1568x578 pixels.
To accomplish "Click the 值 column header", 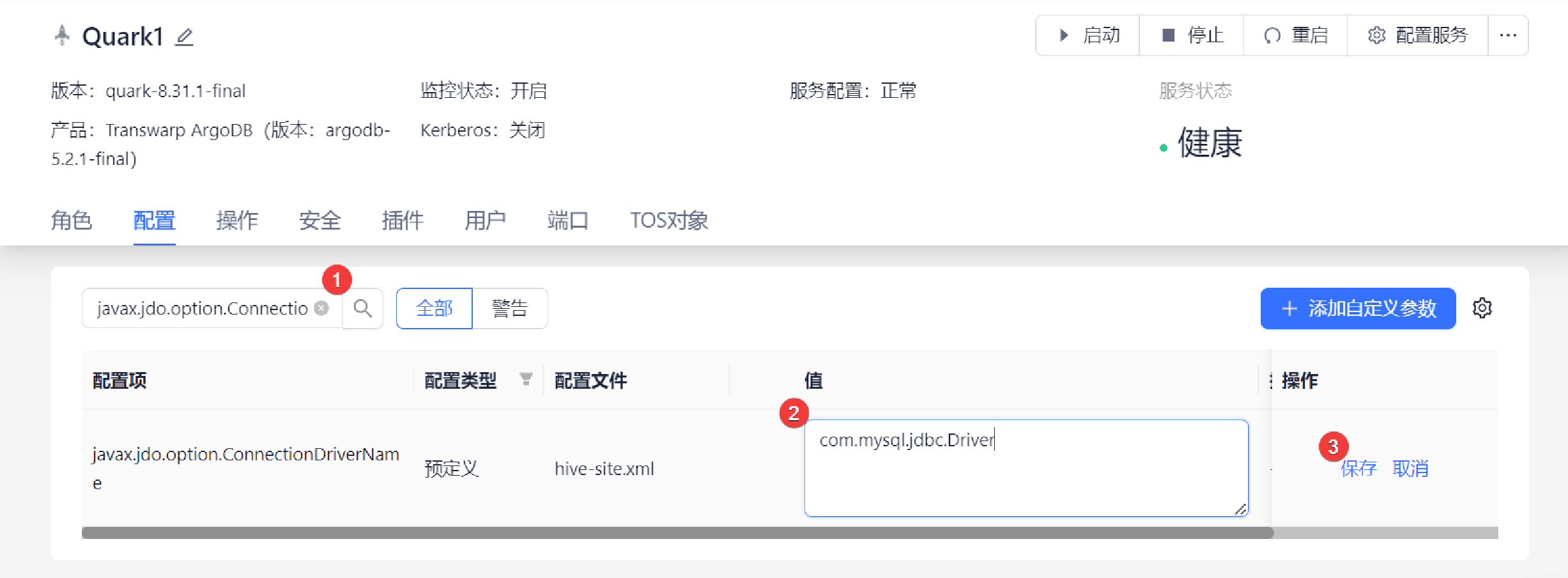I will pos(813,380).
